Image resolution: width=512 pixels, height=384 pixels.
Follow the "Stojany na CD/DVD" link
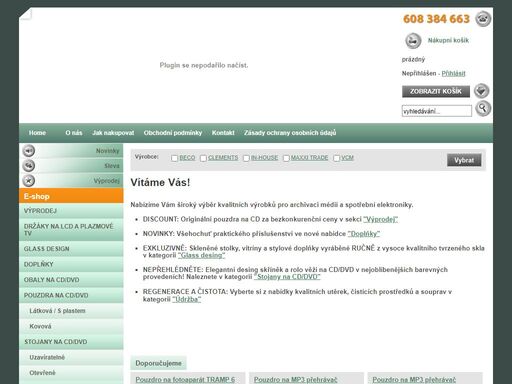[287, 277]
